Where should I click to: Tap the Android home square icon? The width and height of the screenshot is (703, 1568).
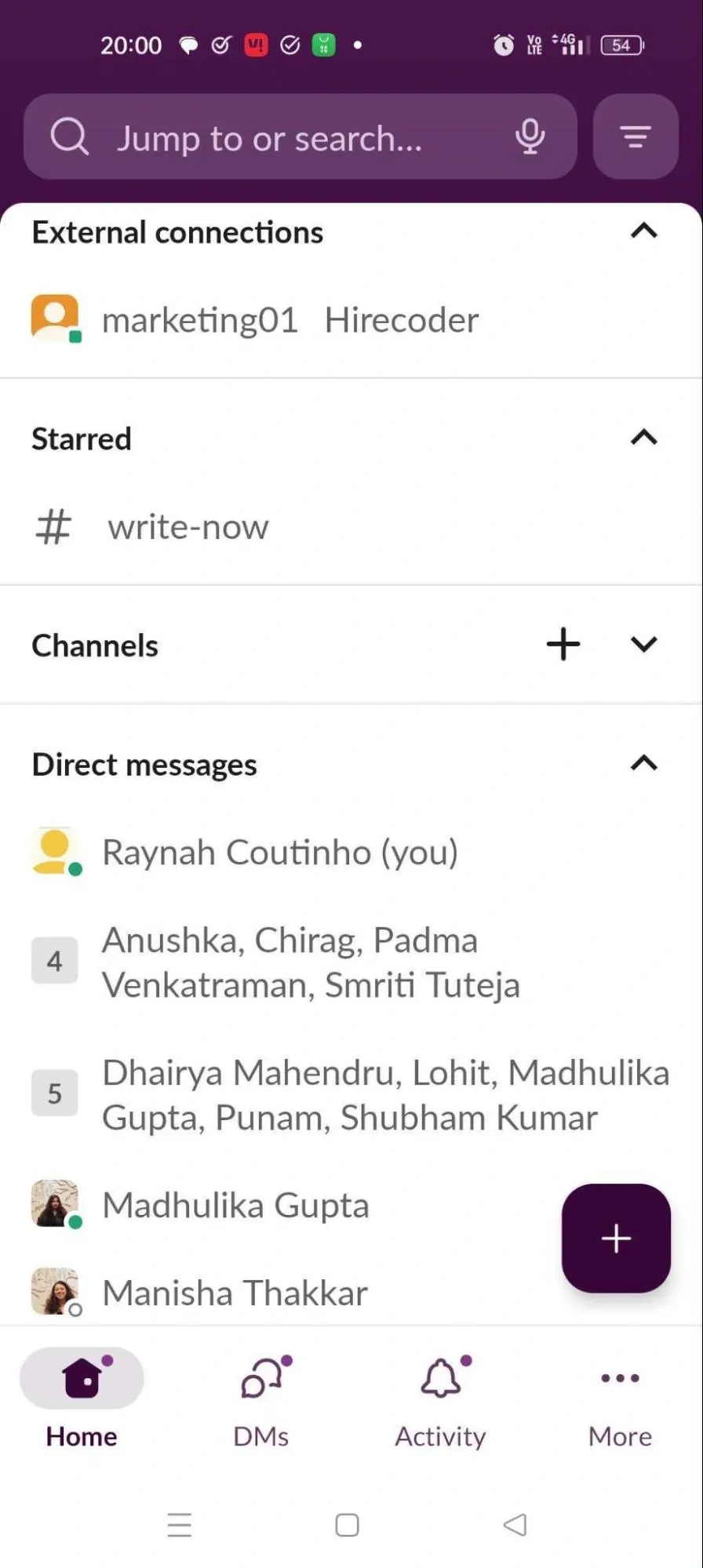click(347, 1525)
